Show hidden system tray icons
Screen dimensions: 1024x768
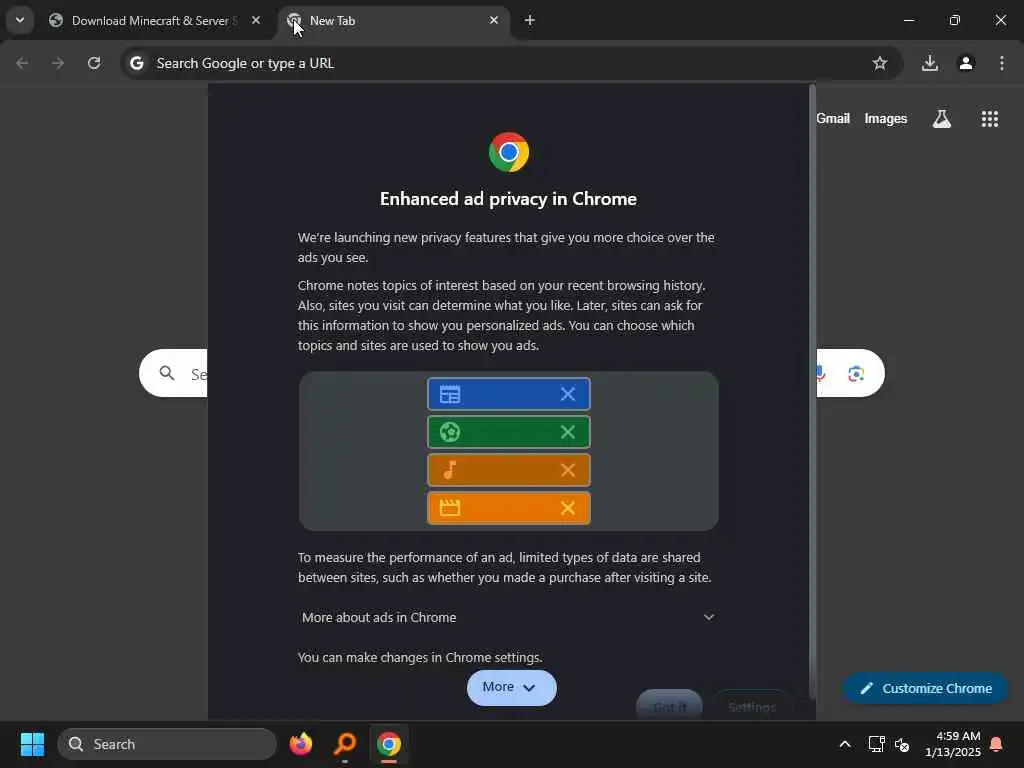[x=844, y=744]
